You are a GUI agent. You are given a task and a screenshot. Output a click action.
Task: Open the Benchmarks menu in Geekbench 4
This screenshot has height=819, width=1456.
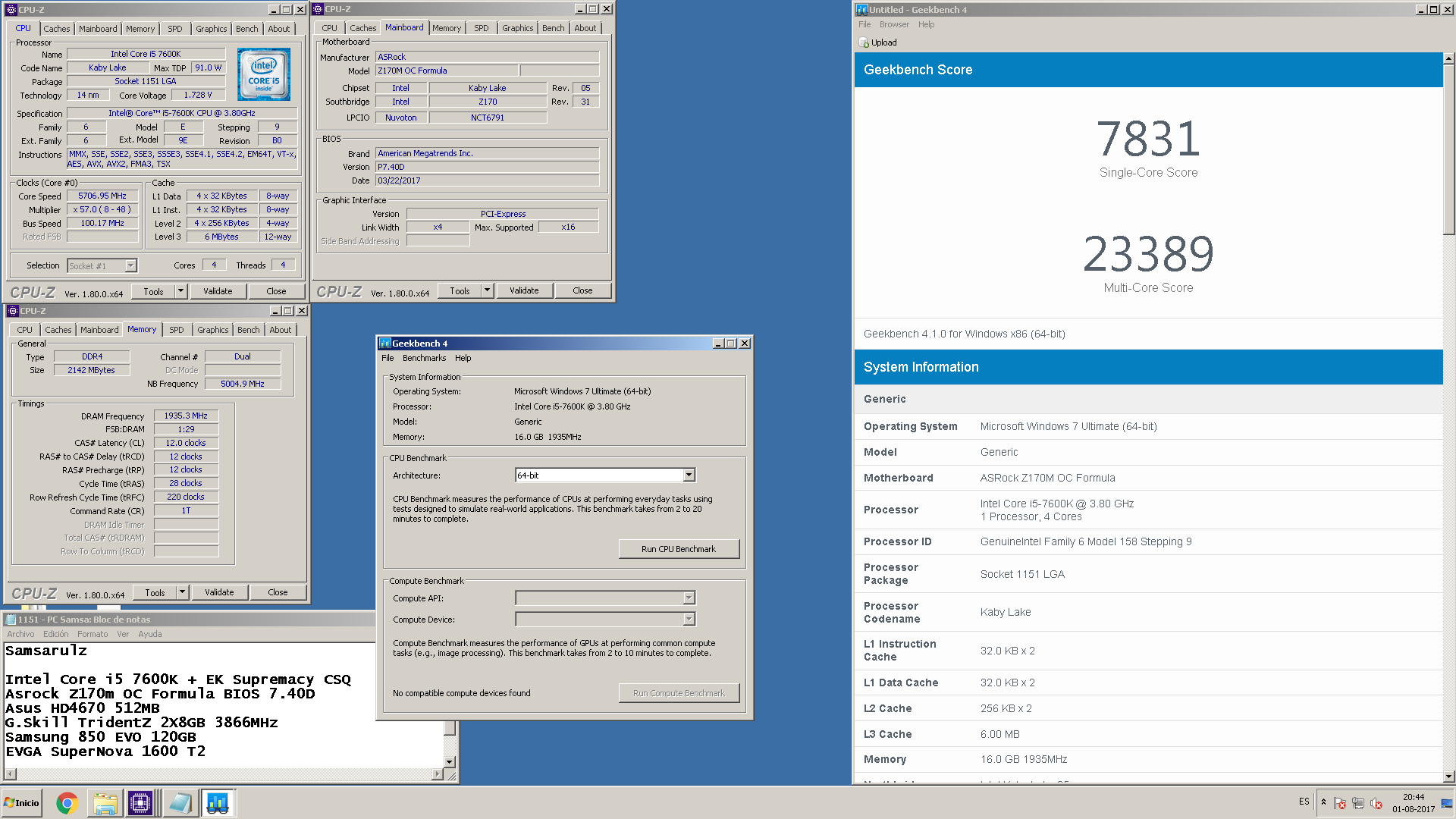(425, 358)
